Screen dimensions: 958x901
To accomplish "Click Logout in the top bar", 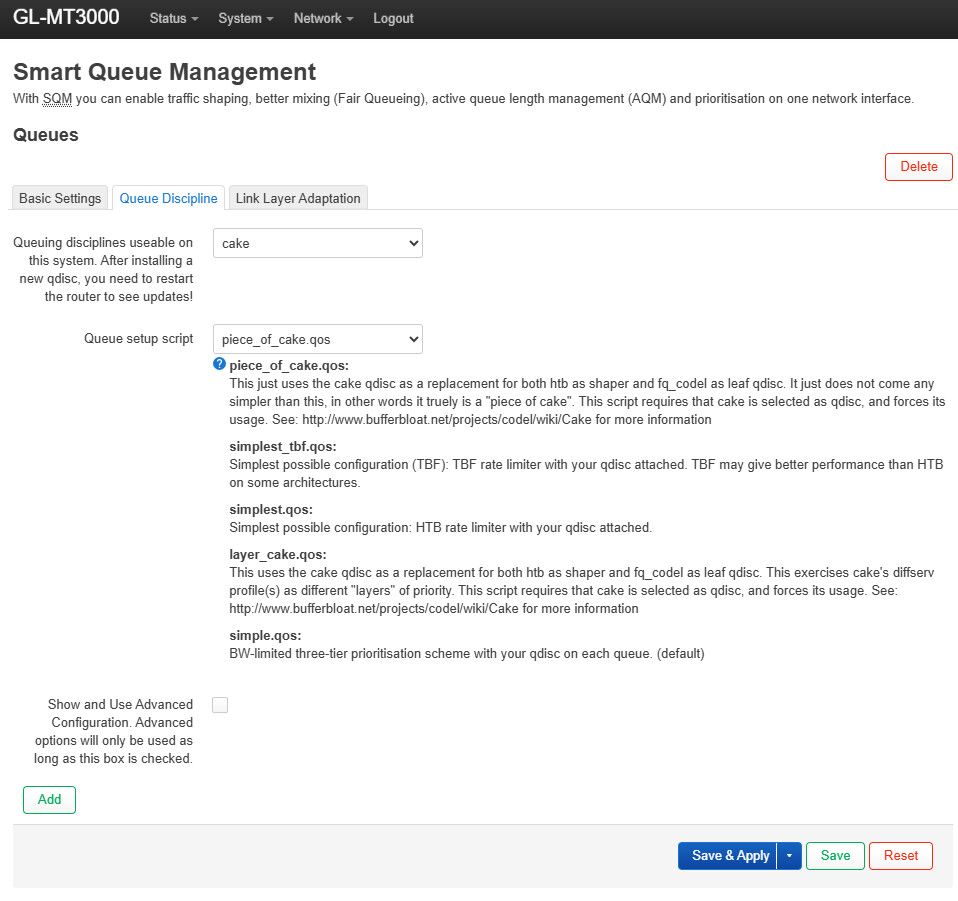I will tap(393, 19).
